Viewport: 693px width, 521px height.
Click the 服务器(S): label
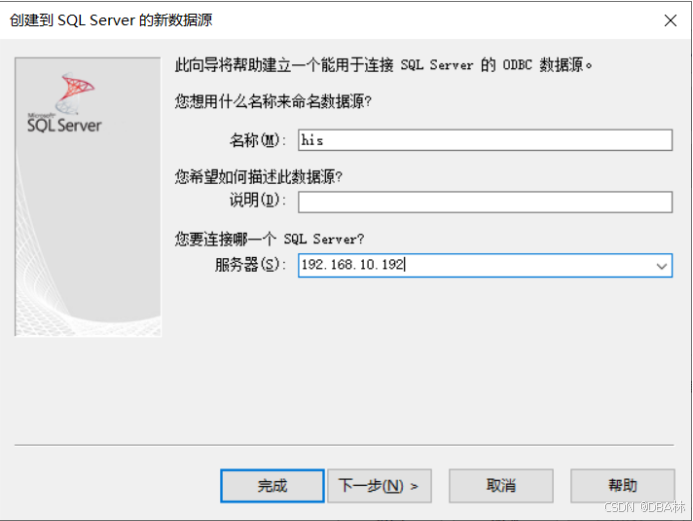[x=250, y=265]
